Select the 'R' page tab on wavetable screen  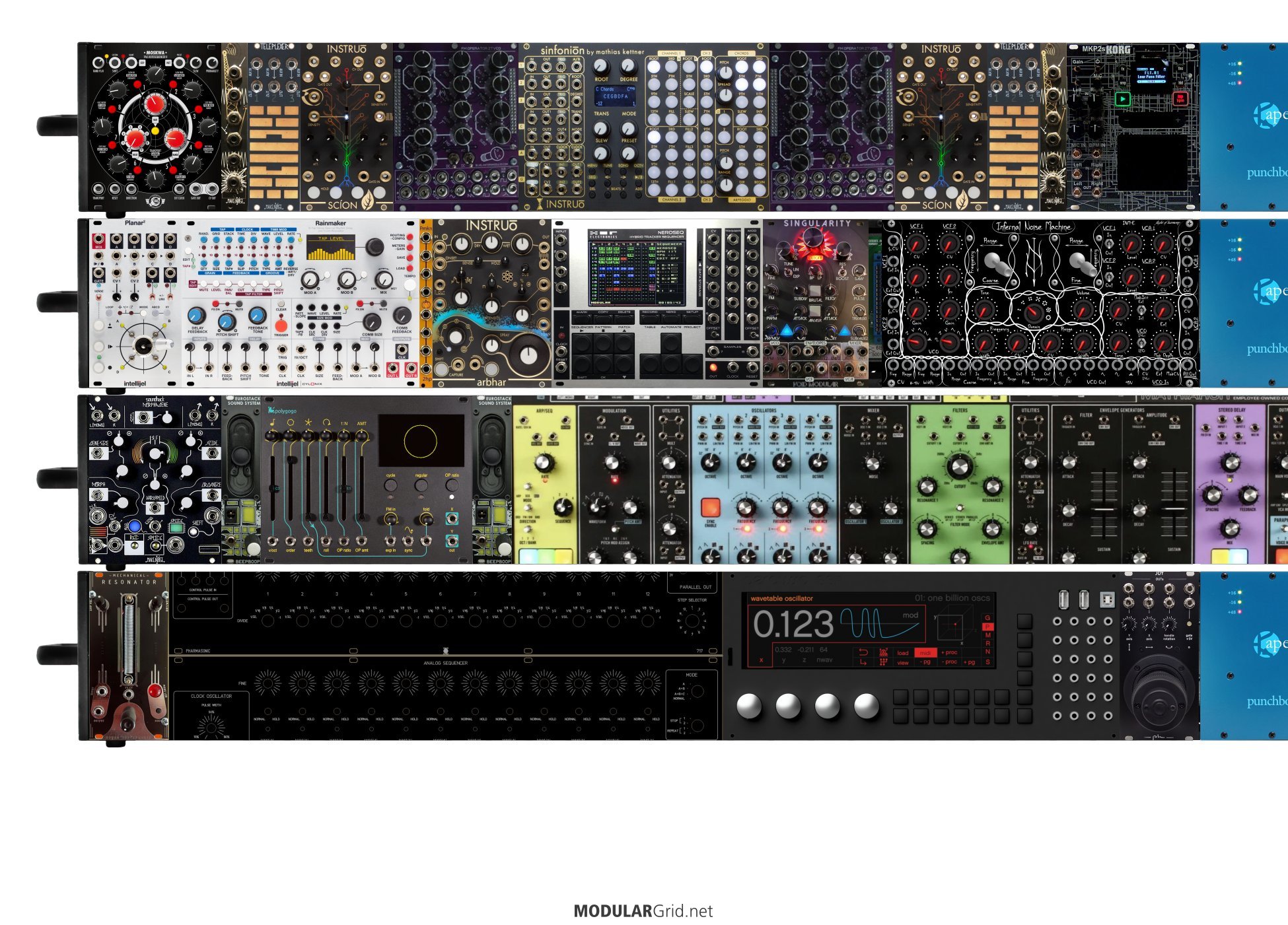pos(987,643)
